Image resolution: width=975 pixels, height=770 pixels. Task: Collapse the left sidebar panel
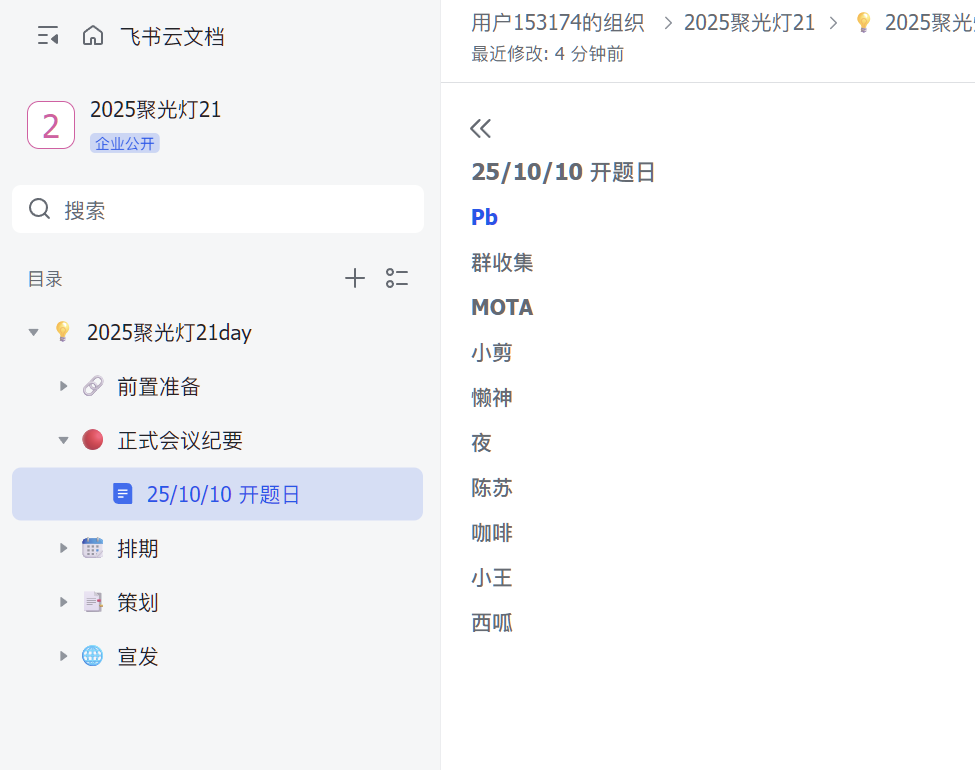[x=48, y=37]
